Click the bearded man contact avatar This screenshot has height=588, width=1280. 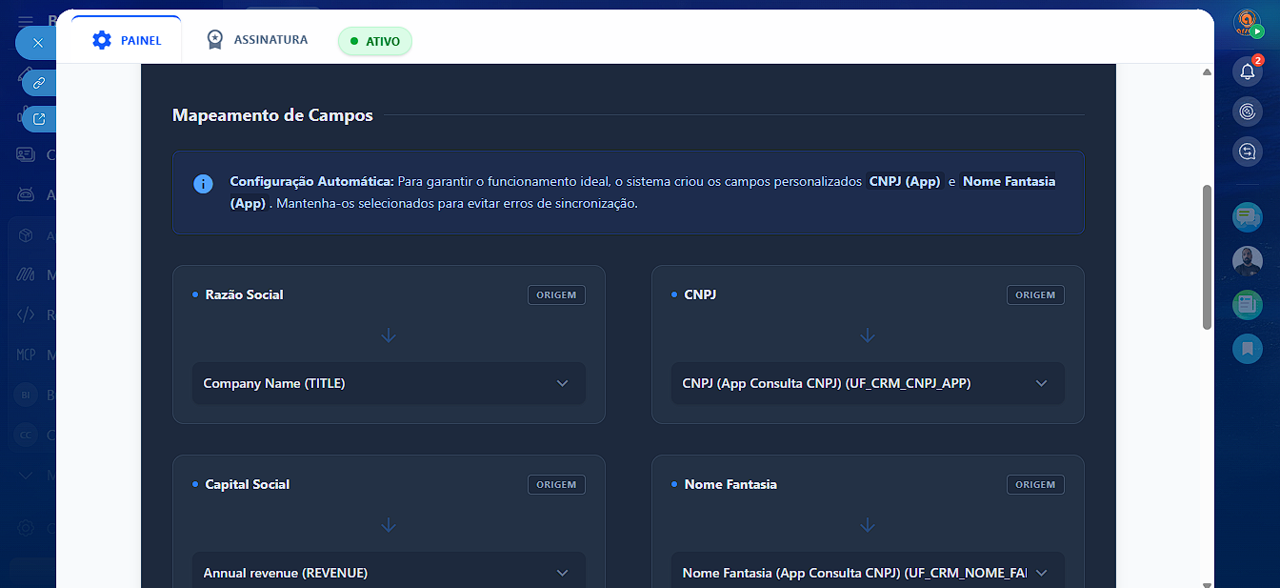pyautogui.click(x=1247, y=261)
